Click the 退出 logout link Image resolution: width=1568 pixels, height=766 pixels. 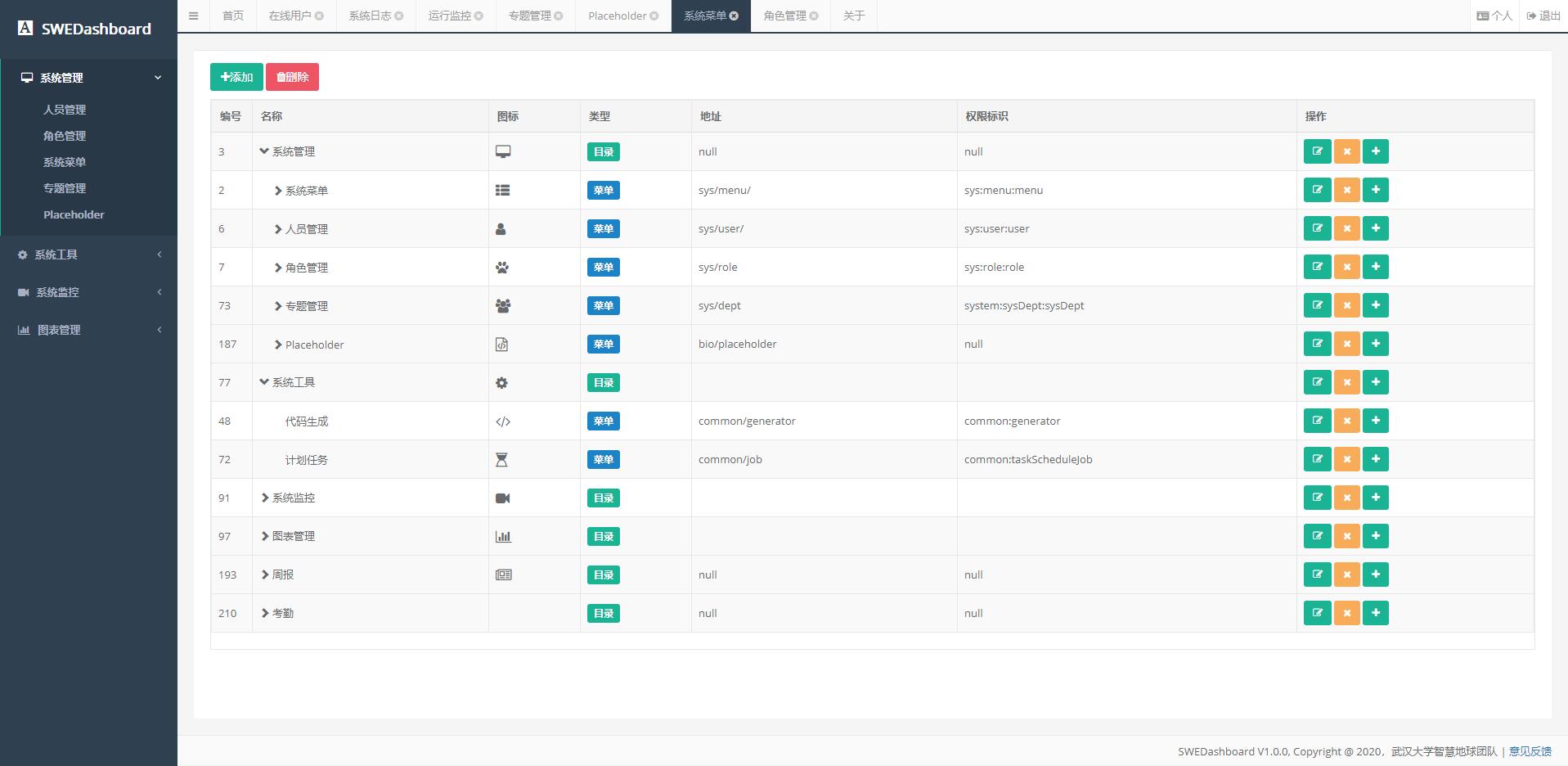(x=1543, y=16)
